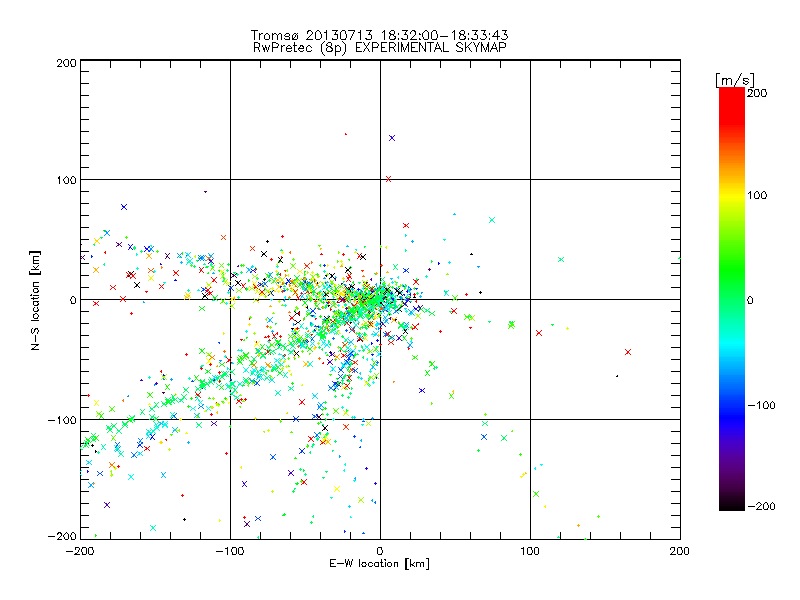The height and width of the screenshot is (600, 800).
Task: Click the red cross on the 100 km gridline
Action: [x=388, y=179]
